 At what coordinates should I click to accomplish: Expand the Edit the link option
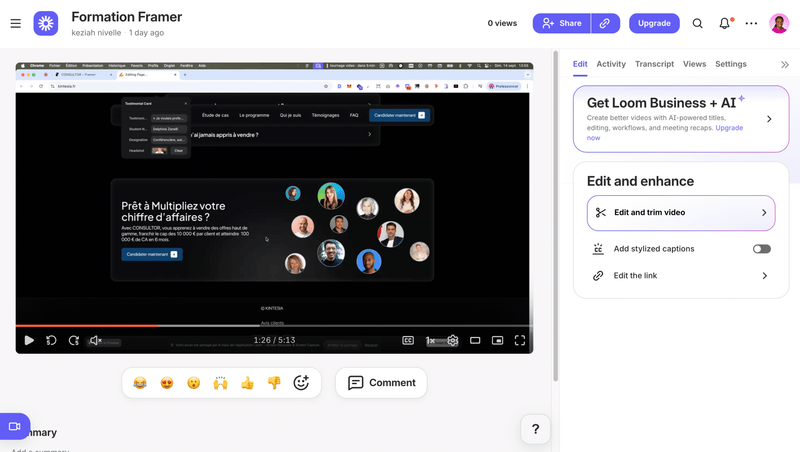pyautogui.click(x=681, y=276)
